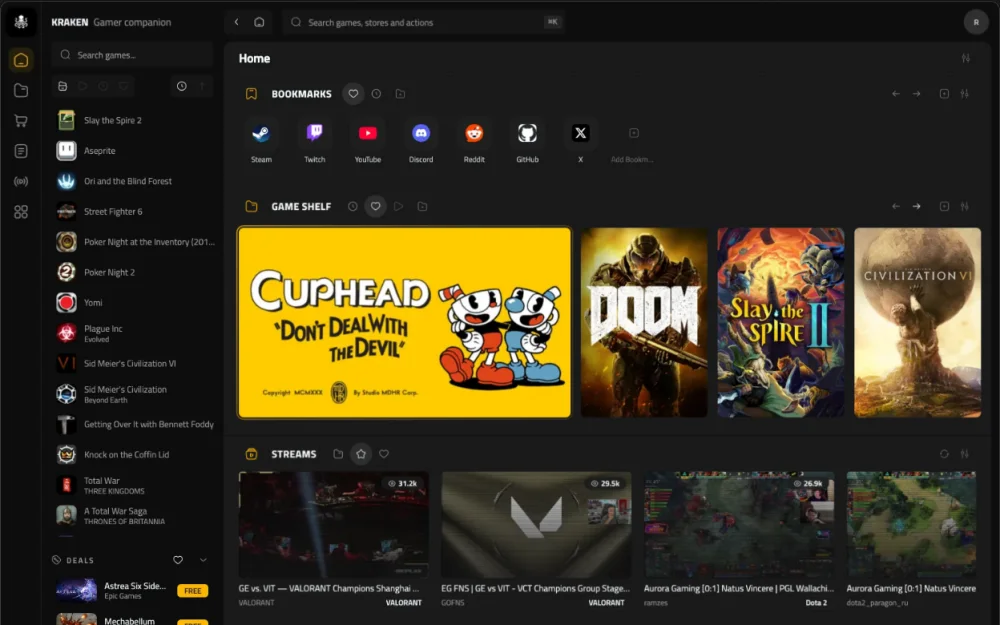Open the library folder sidebar icon
1000x625 pixels.
[21, 91]
